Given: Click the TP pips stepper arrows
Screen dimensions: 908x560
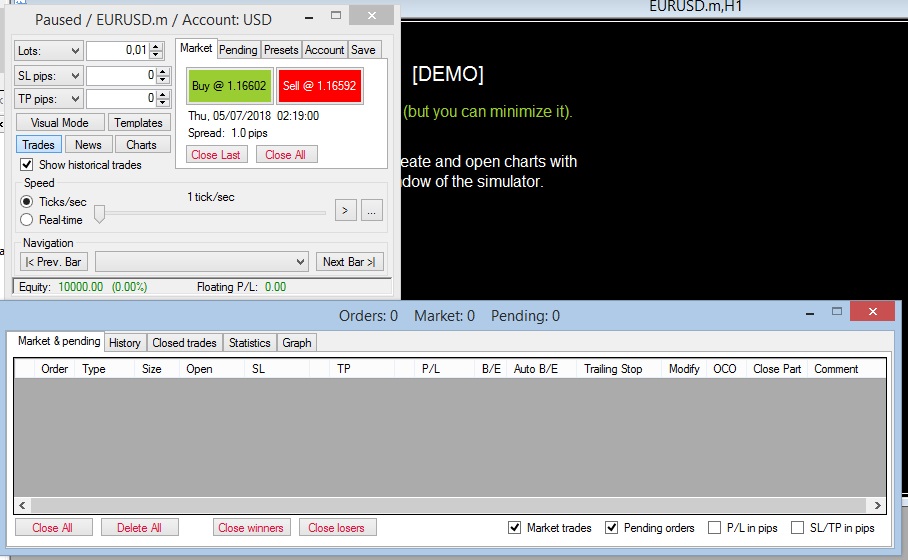Looking at the screenshot, I should (163, 98).
